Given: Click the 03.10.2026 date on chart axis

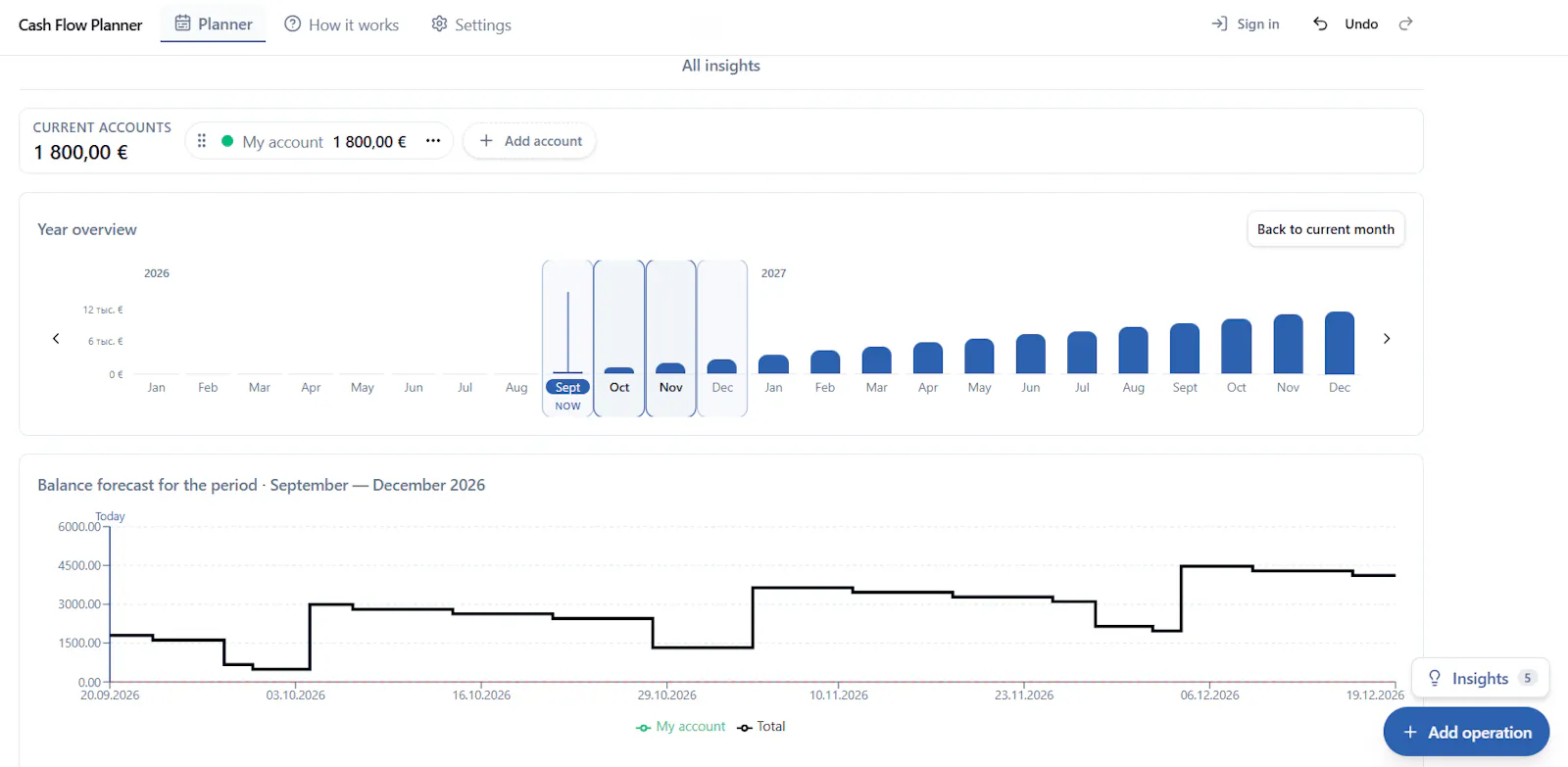Looking at the screenshot, I should [x=296, y=695].
